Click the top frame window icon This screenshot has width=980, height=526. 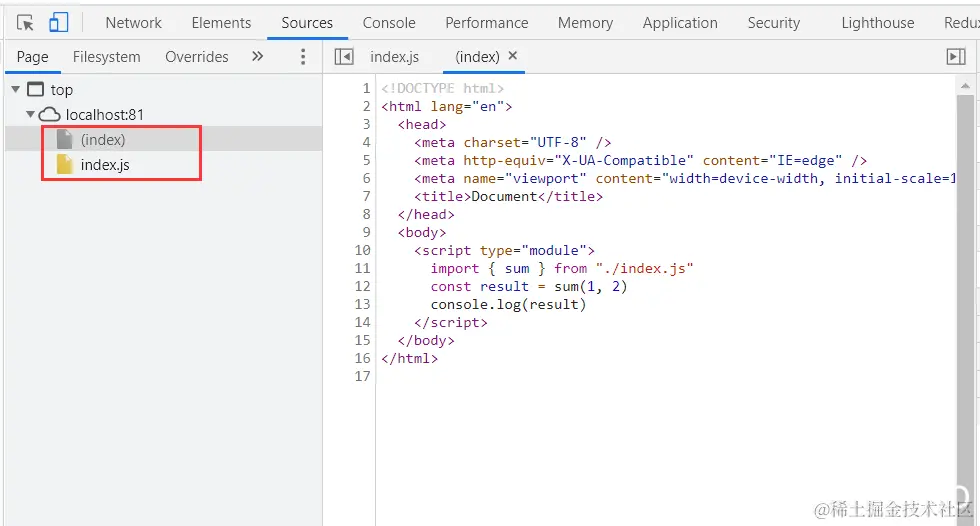[x=36, y=89]
